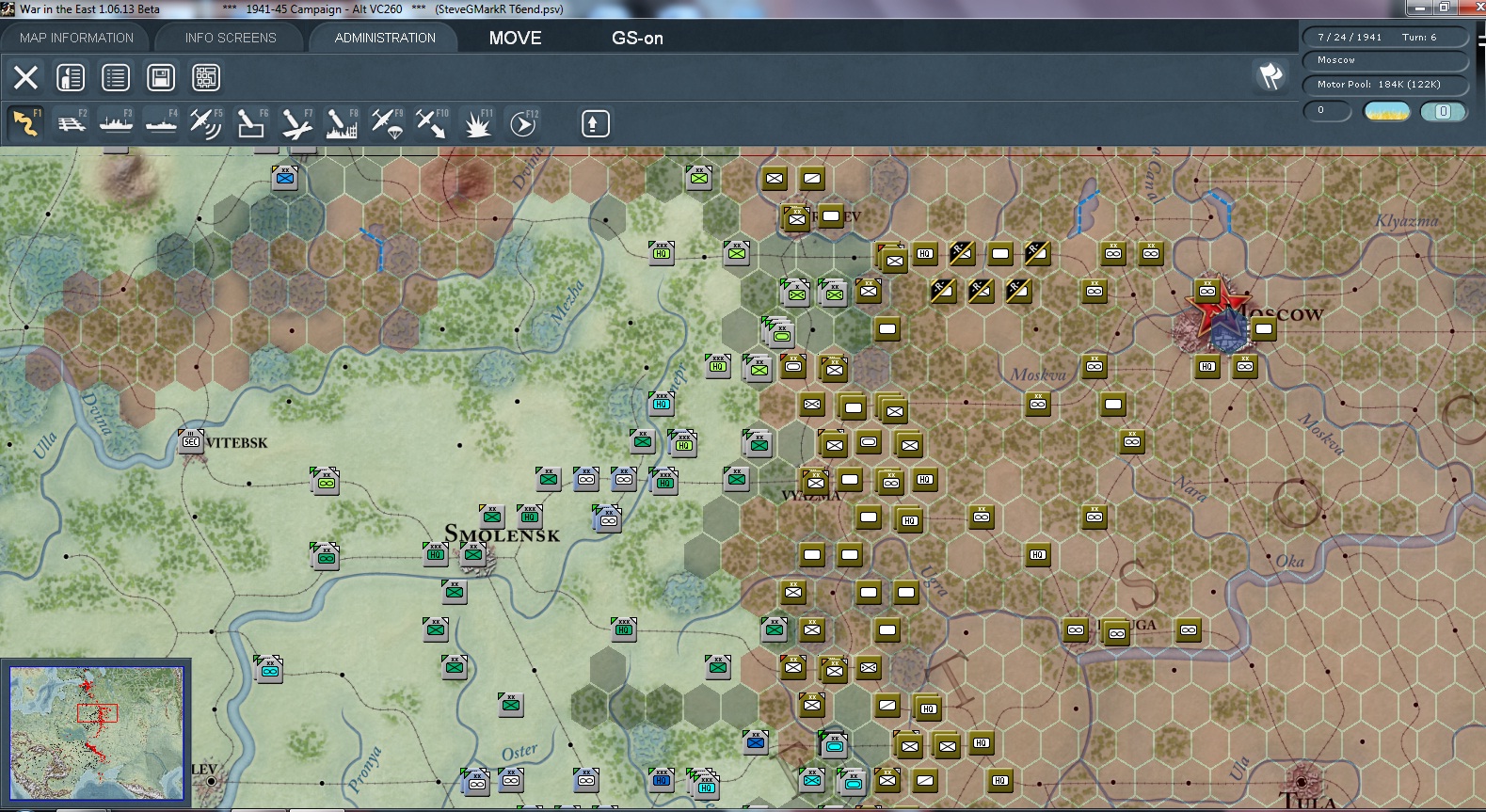The image size is (1486, 812).
Task: Click the Moscow location box
Action: (x=1385, y=60)
